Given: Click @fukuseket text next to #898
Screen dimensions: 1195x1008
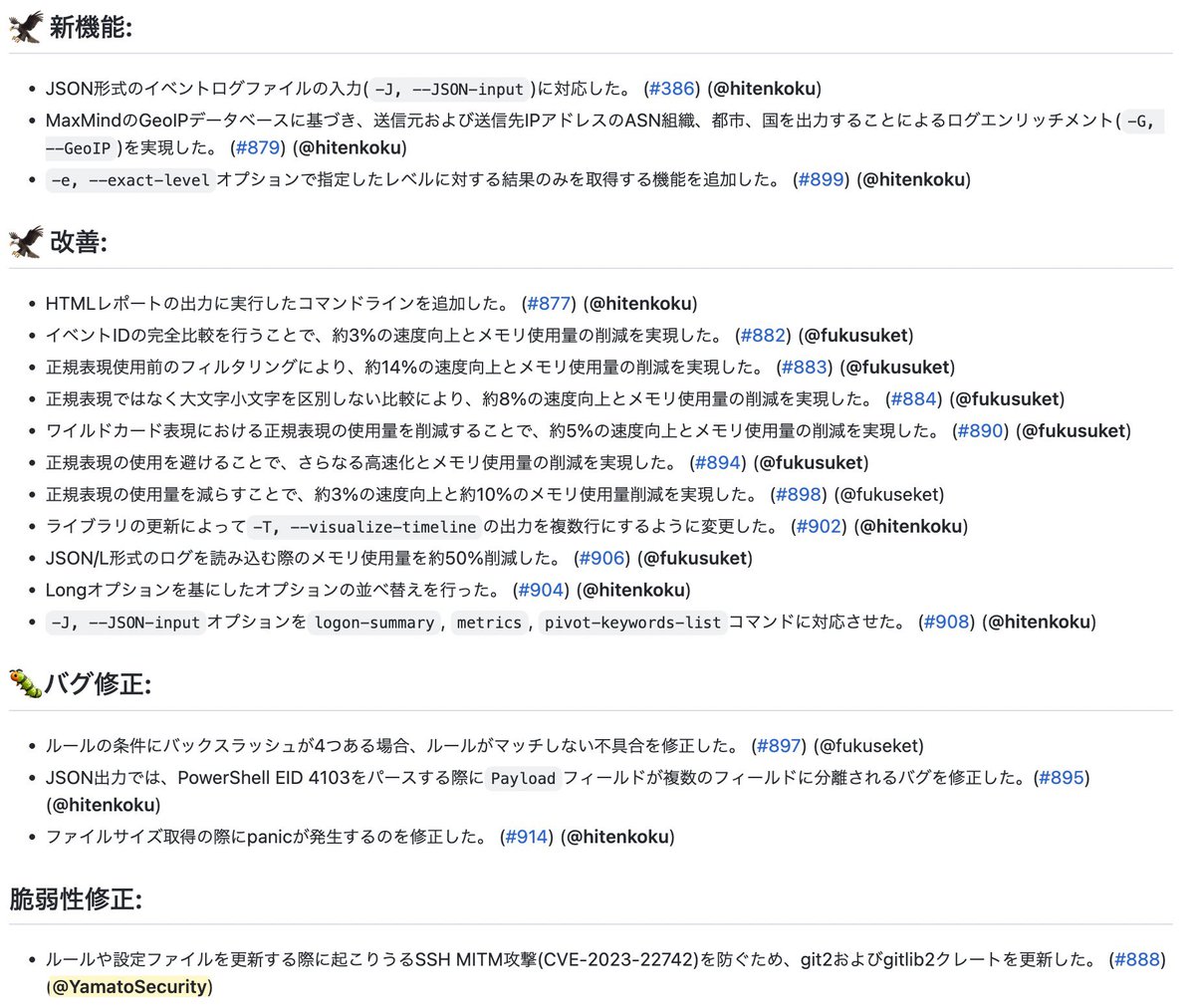Looking at the screenshot, I should point(889,495).
